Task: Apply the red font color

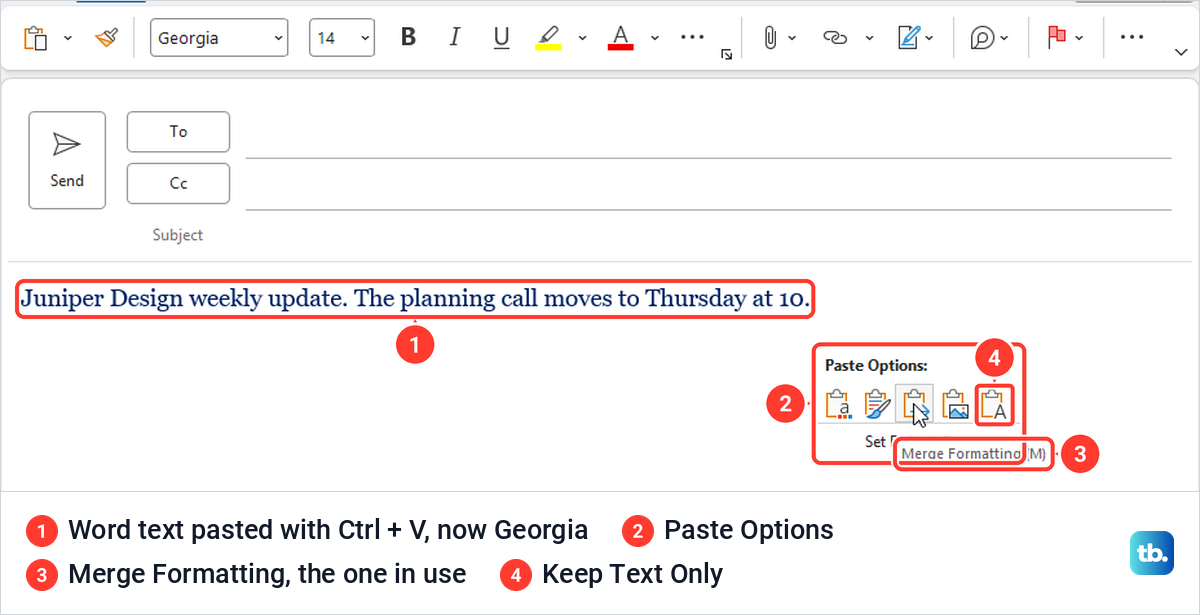Action: [621, 38]
